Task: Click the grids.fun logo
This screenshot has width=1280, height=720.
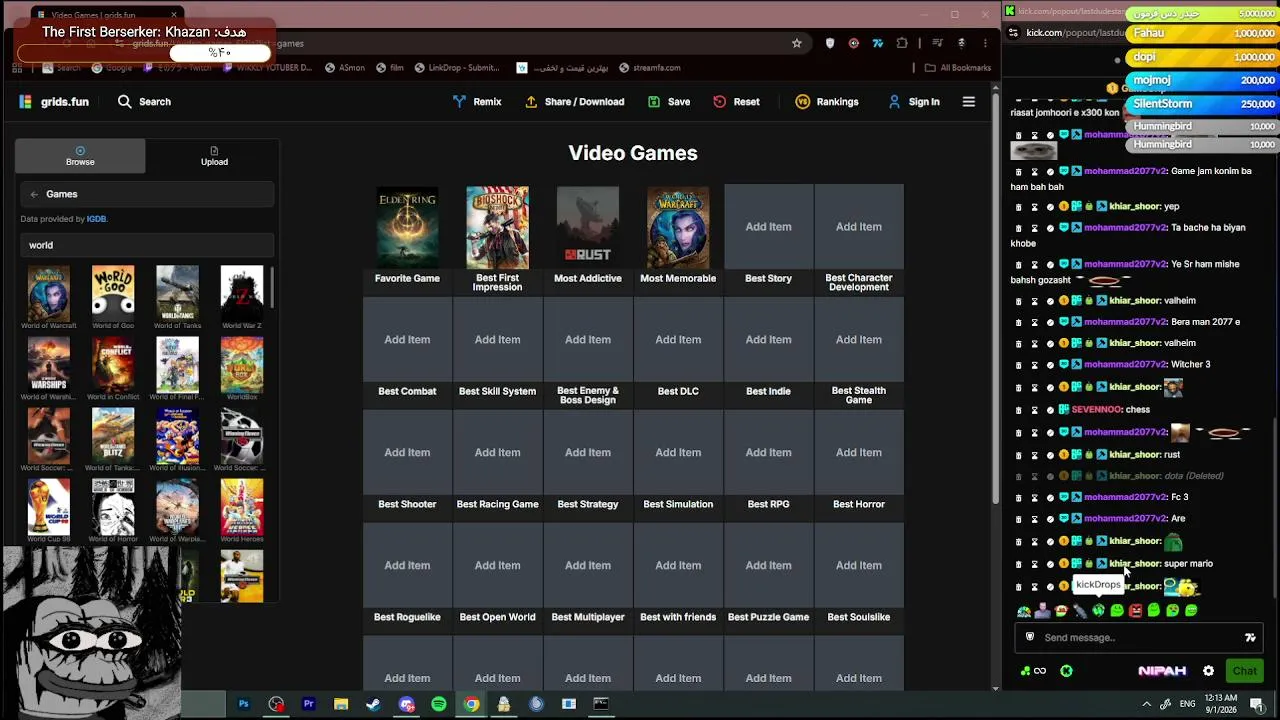Action: (x=54, y=102)
